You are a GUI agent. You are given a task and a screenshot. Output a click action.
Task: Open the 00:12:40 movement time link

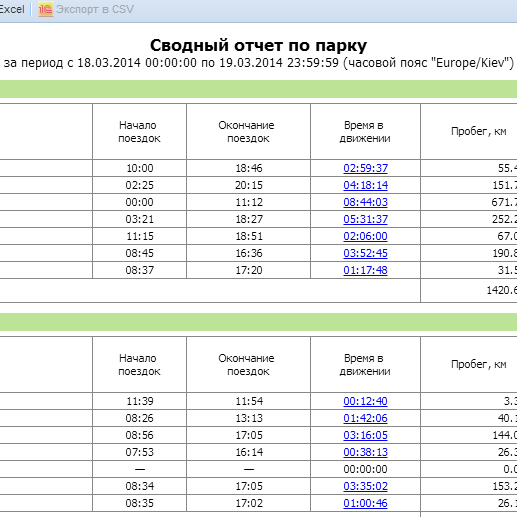coord(365,401)
